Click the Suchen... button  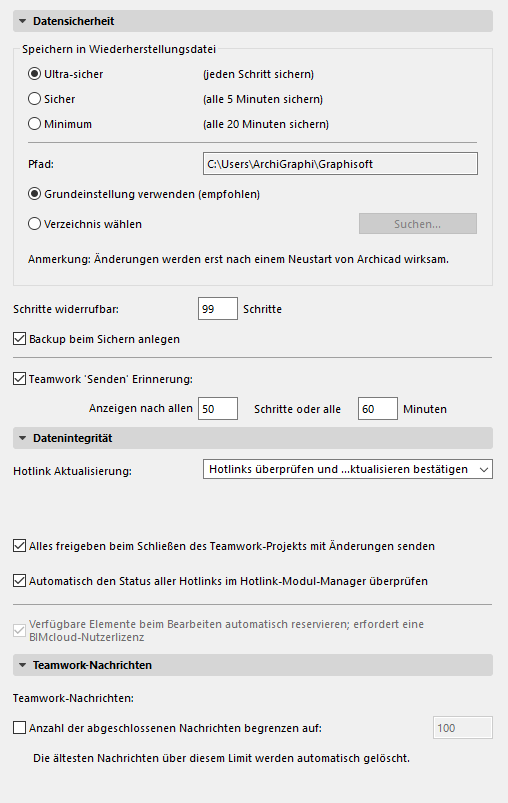pos(417,224)
